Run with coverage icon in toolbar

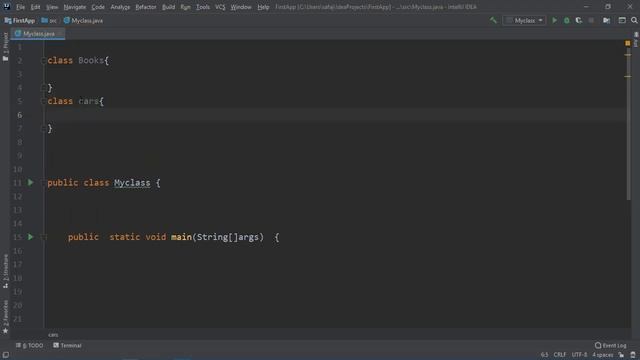point(579,20)
